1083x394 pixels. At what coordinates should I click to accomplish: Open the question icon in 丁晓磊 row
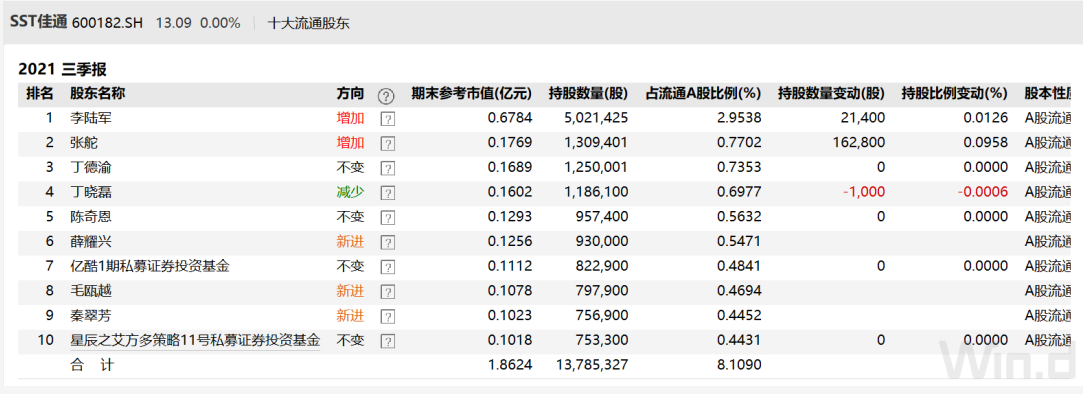pyautogui.click(x=387, y=193)
